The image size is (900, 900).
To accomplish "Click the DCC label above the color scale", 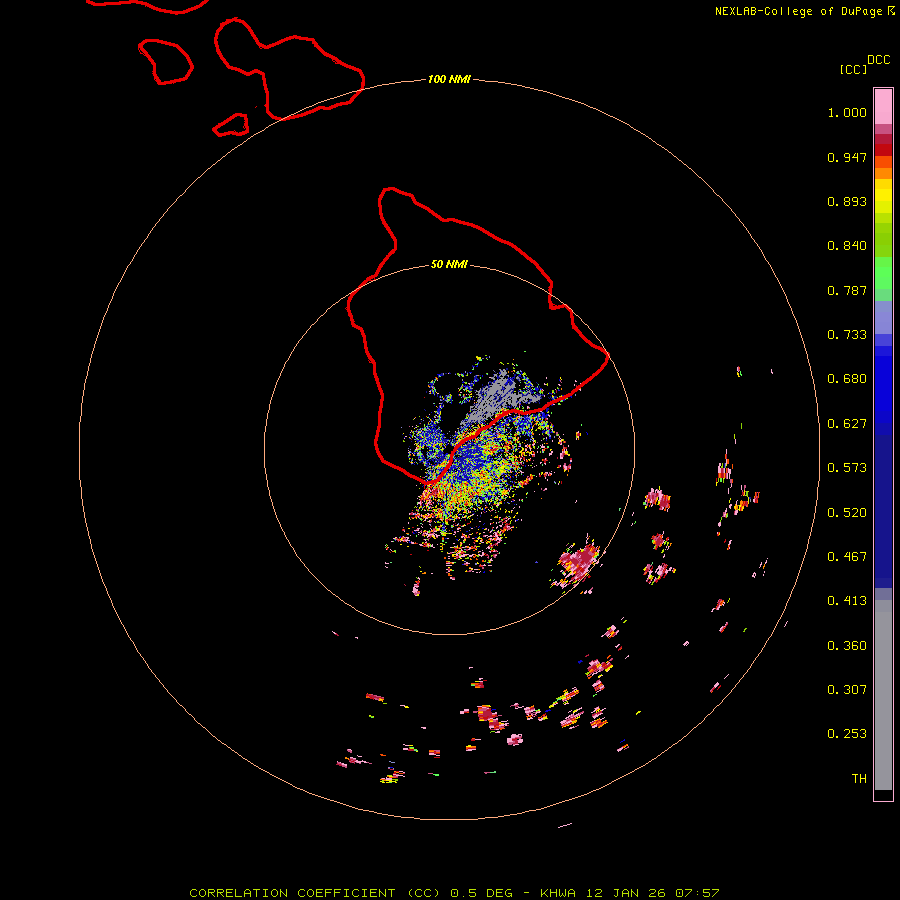I will tap(879, 60).
